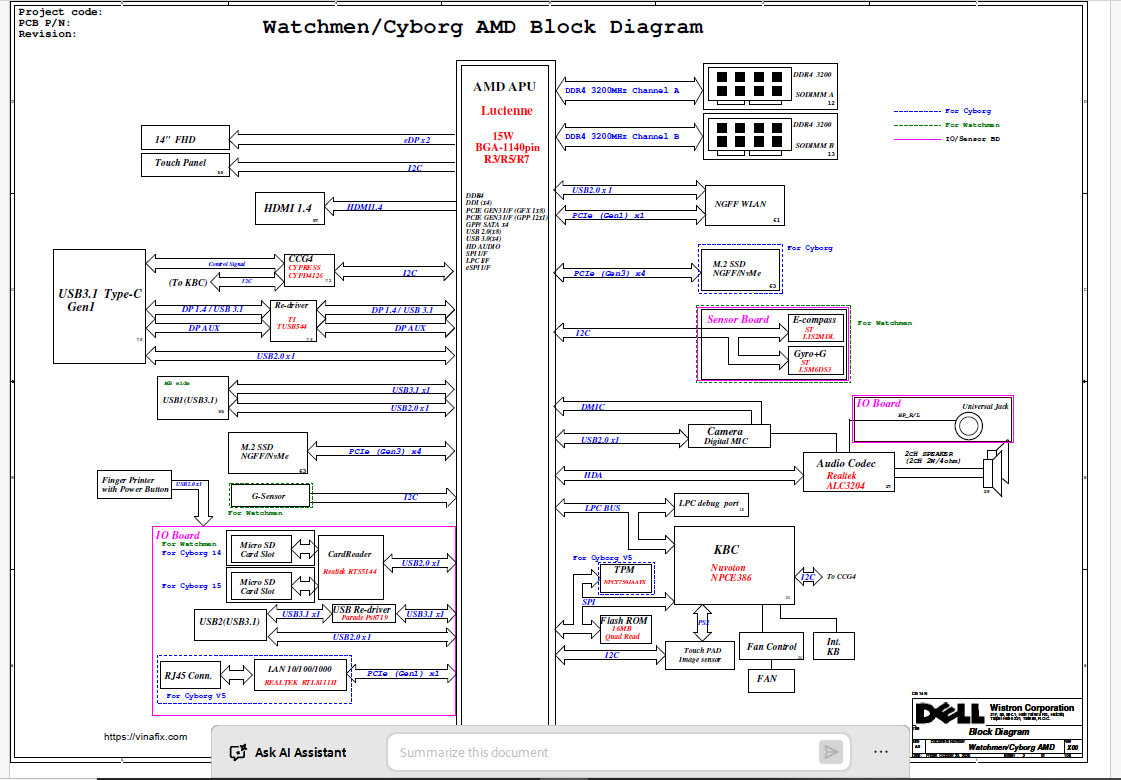Click "DDR4 3200MHz Channel B" label
The image size is (1121, 780).
(x=622, y=137)
